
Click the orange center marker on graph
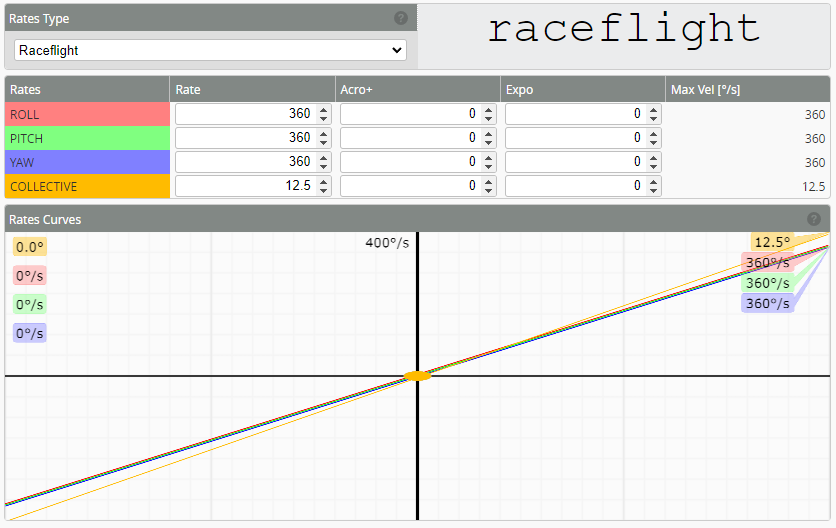pos(417,376)
